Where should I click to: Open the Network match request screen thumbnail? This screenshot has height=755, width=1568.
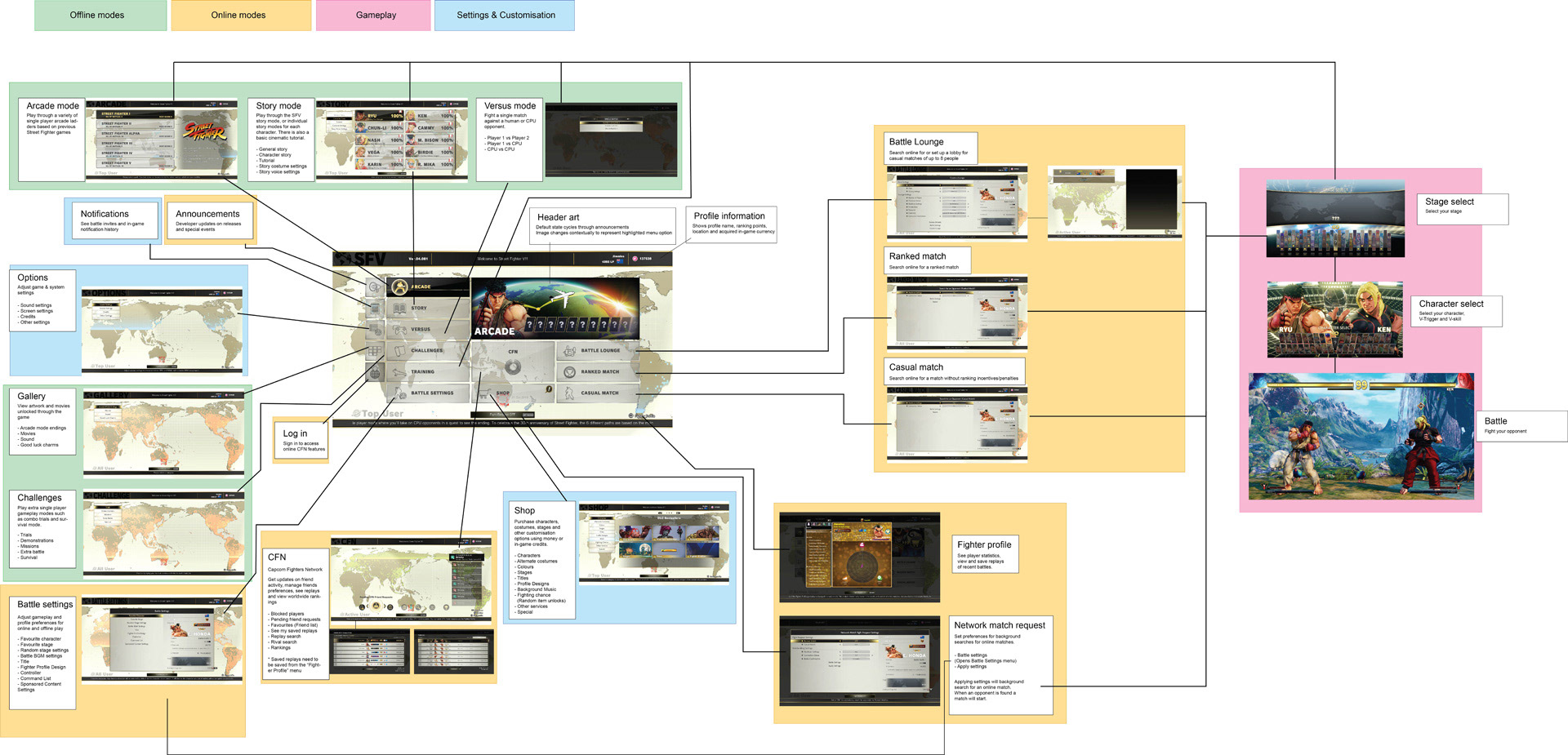860,661
